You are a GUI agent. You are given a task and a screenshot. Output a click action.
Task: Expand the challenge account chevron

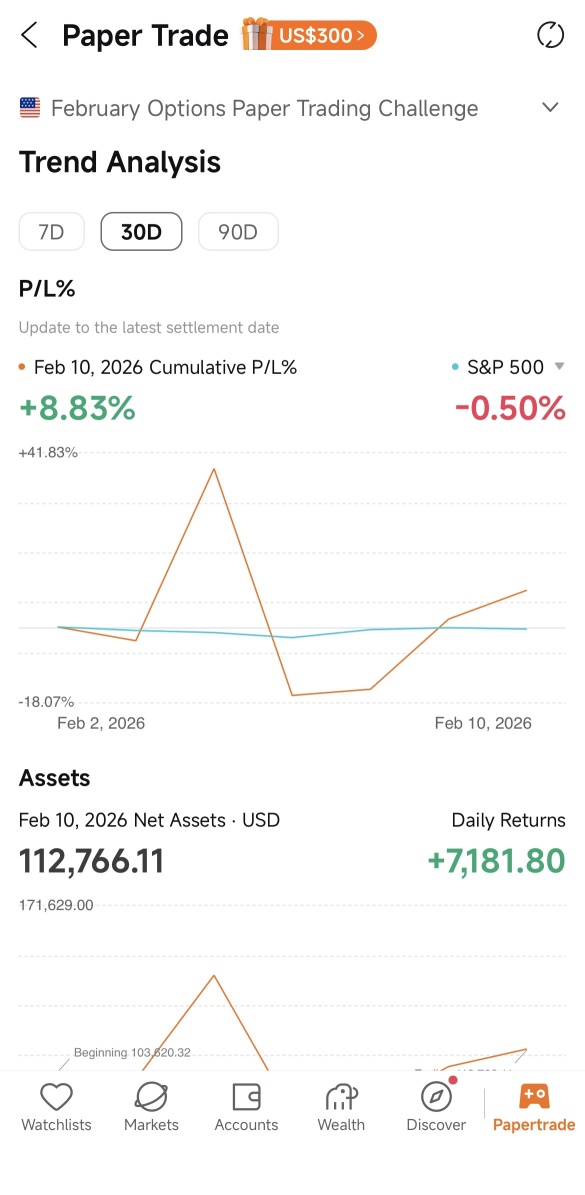[550, 107]
